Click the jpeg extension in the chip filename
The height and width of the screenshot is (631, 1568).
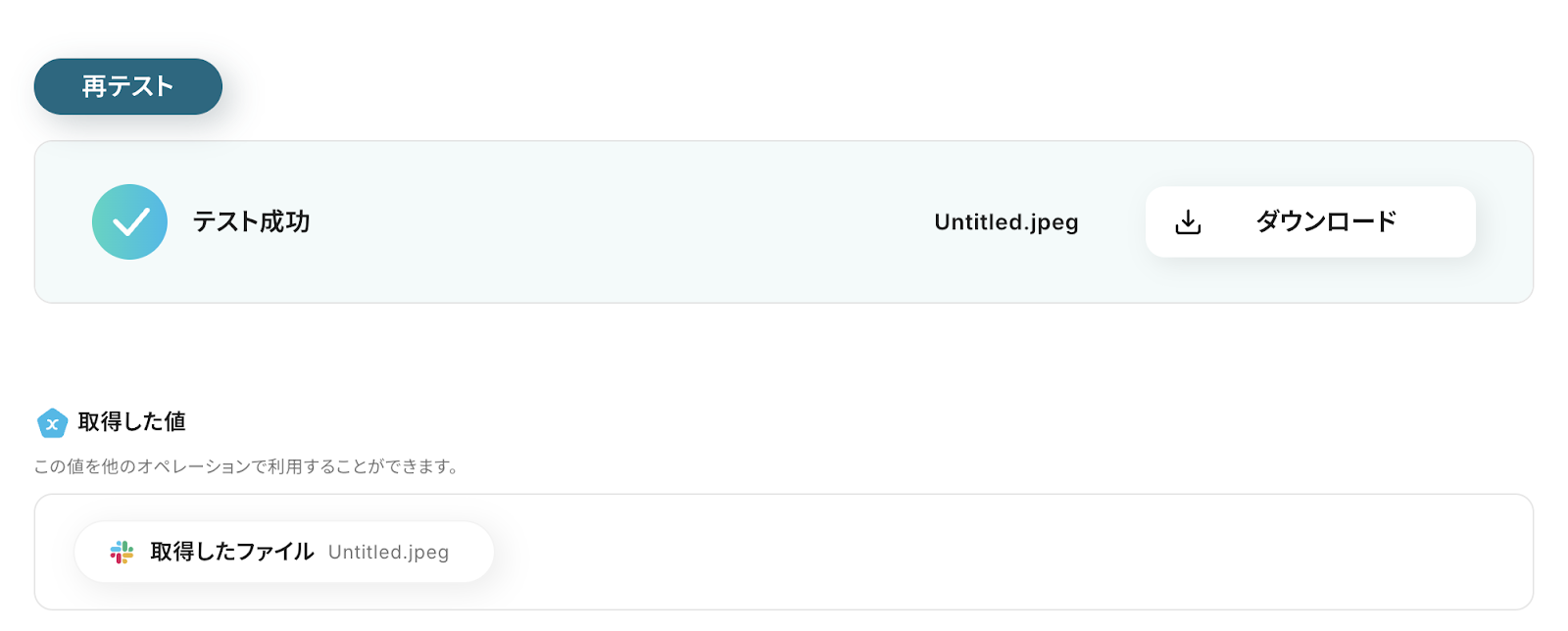pyautogui.click(x=427, y=553)
